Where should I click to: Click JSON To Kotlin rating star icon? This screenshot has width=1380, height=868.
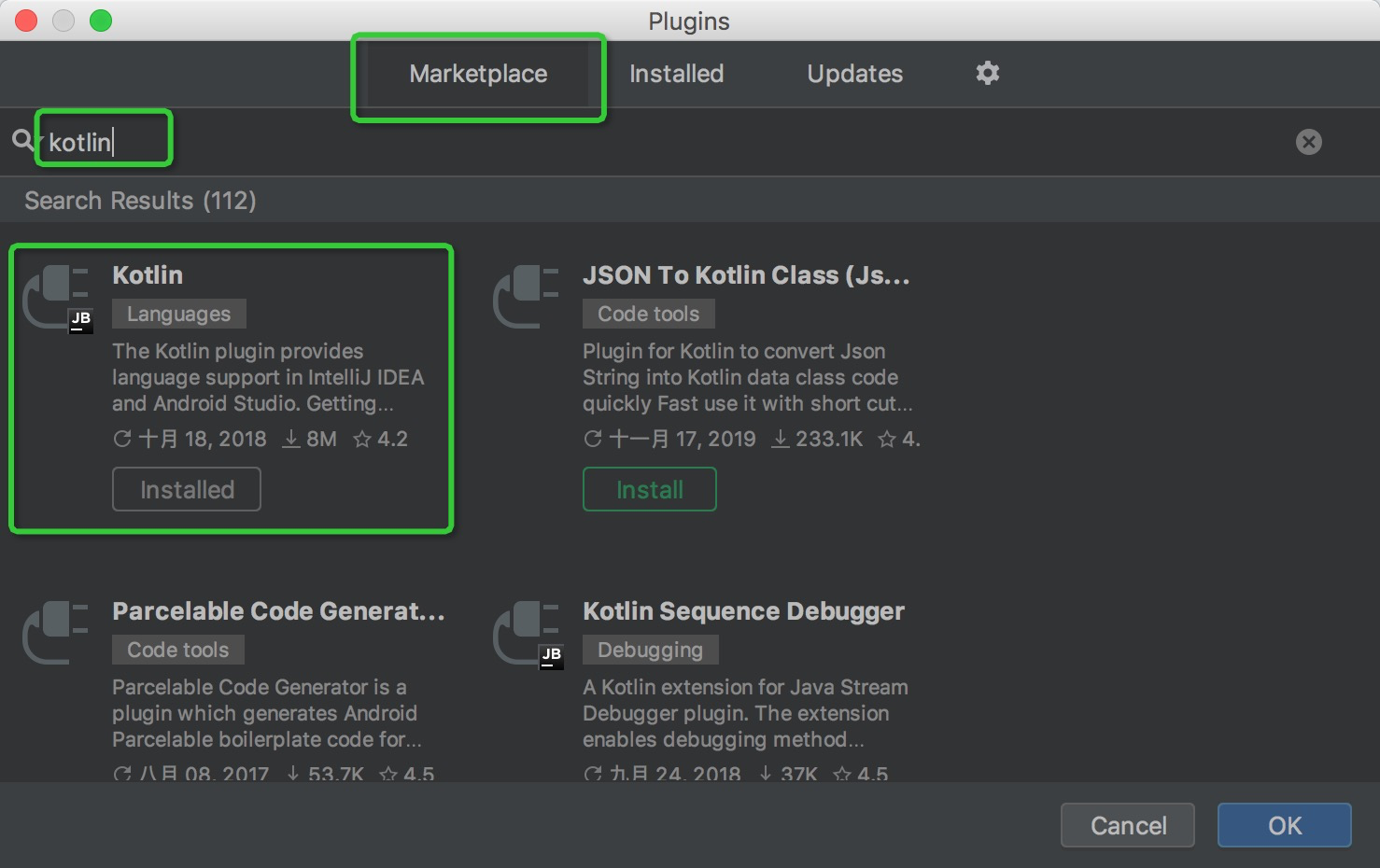887,439
